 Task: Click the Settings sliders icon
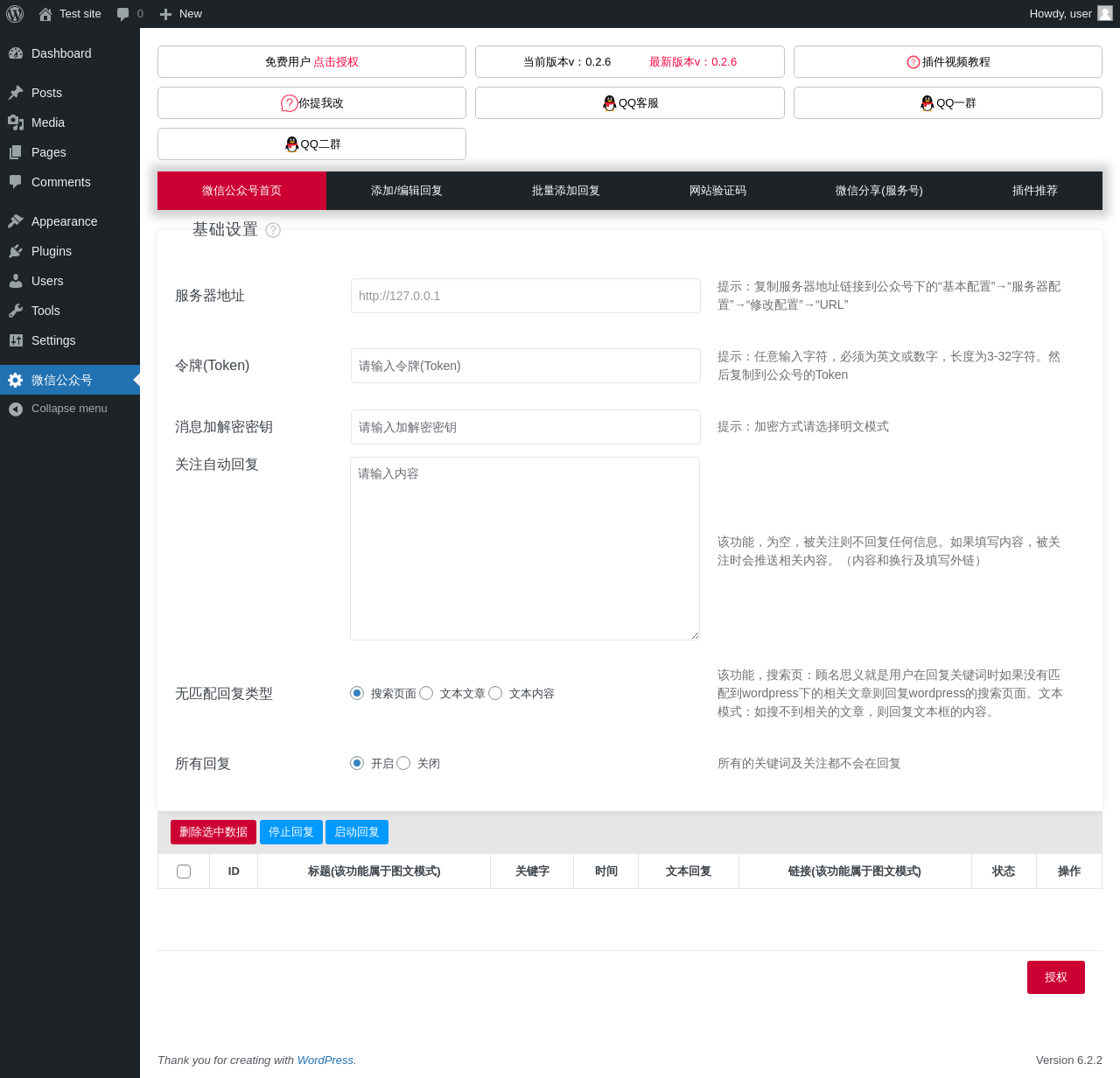point(16,340)
